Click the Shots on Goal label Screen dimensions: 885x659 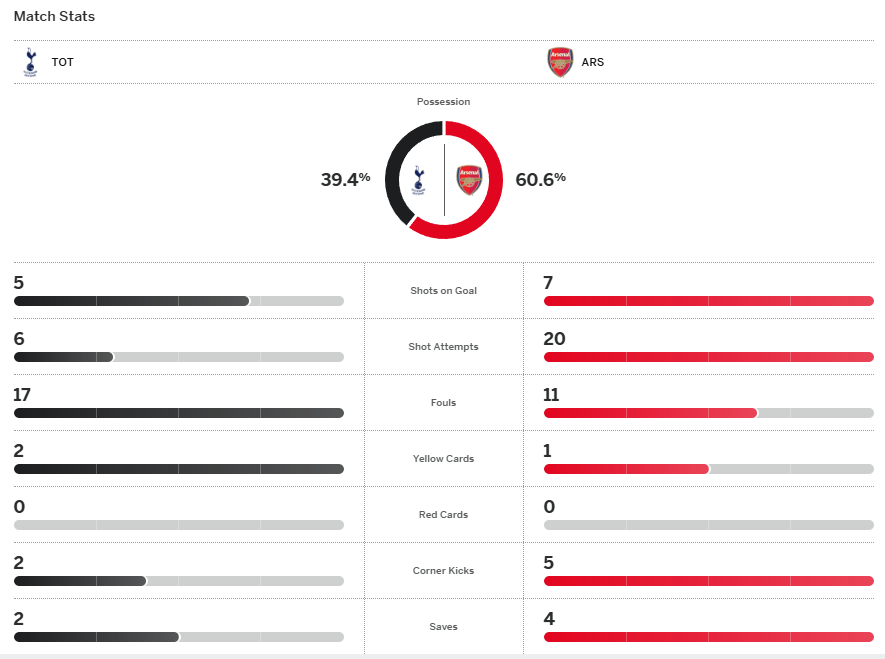coord(443,291)
